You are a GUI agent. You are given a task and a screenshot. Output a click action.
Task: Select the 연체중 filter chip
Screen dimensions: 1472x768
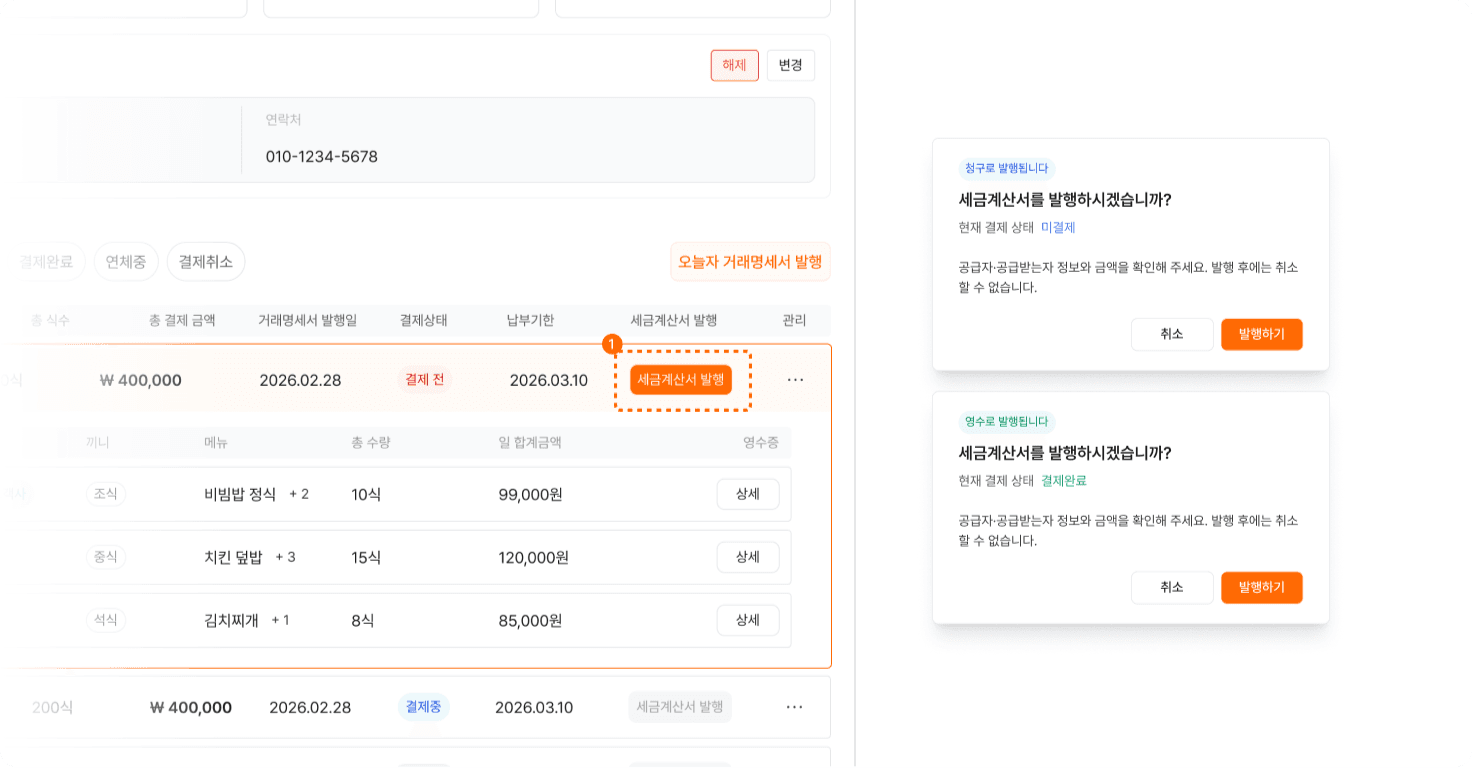click(x=126, y=261)
